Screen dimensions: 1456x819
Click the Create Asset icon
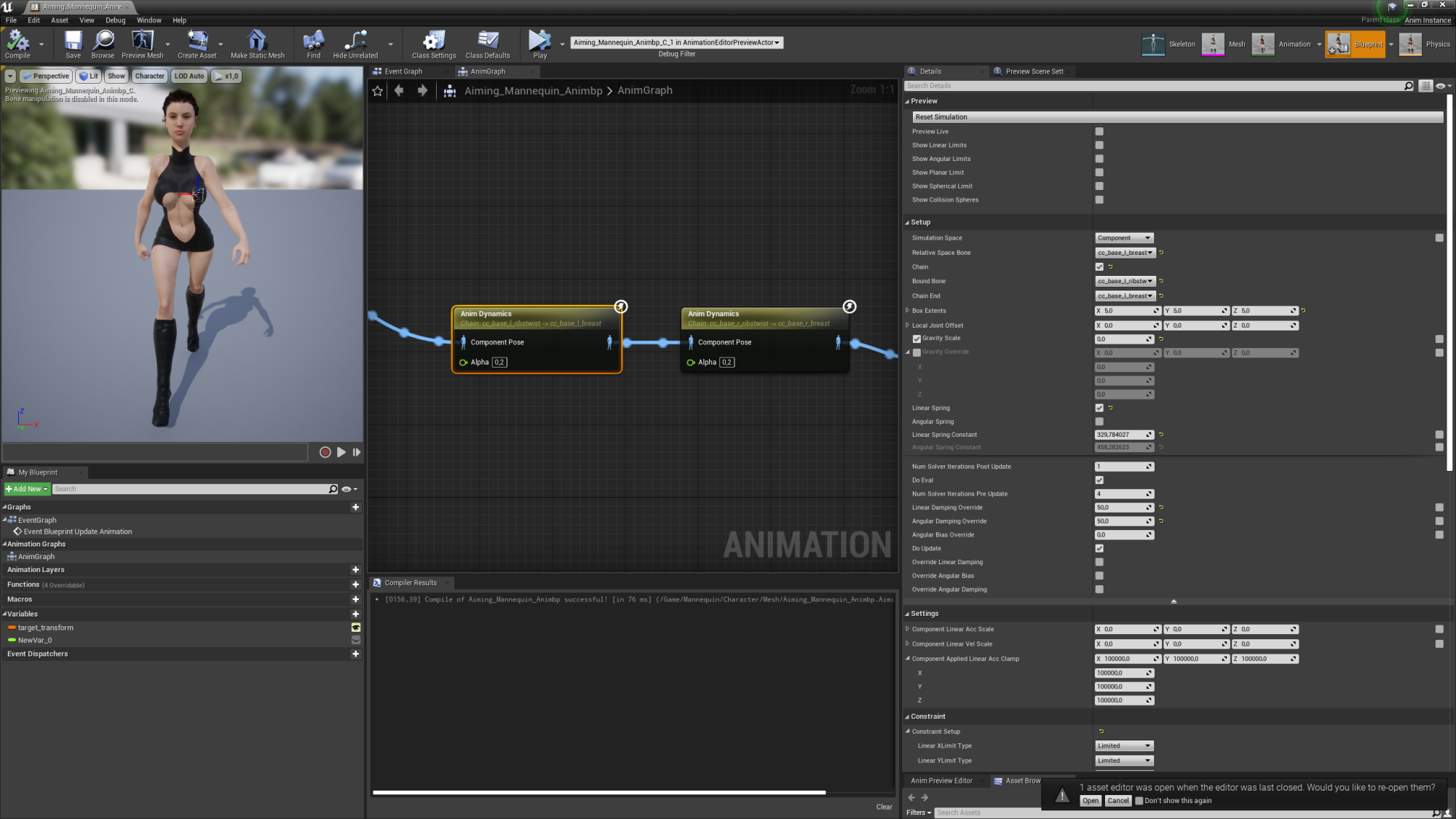(197, 44)
